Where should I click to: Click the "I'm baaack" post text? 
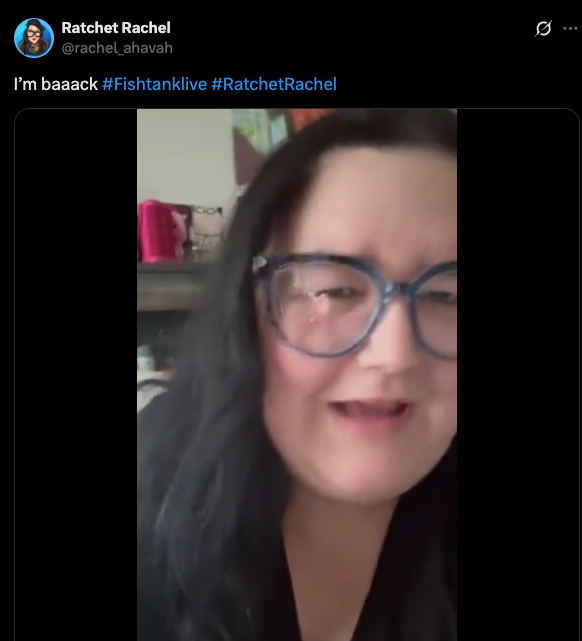click(56, 84)
